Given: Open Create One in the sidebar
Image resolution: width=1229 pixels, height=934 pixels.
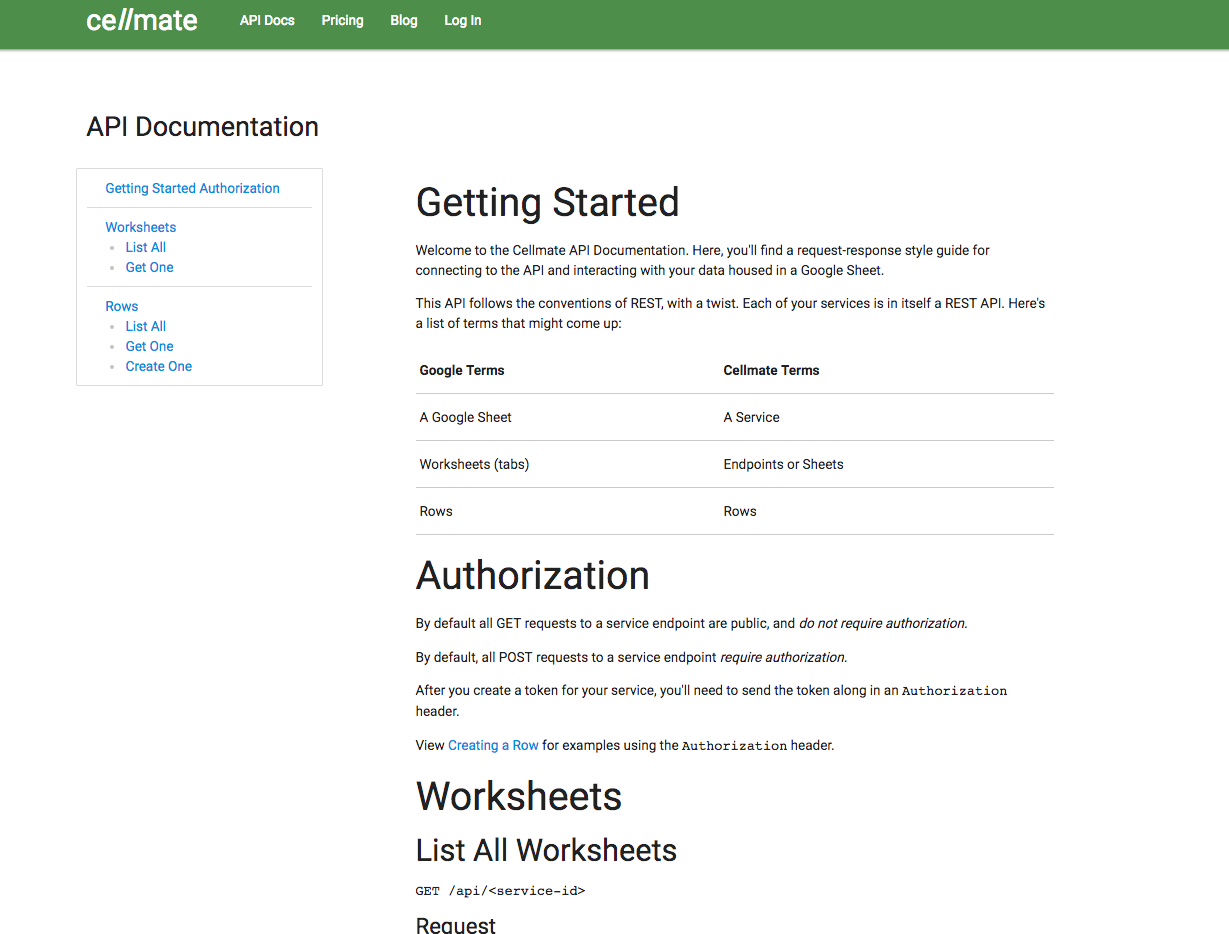Looking at the screenshot, I should (159, 366).
